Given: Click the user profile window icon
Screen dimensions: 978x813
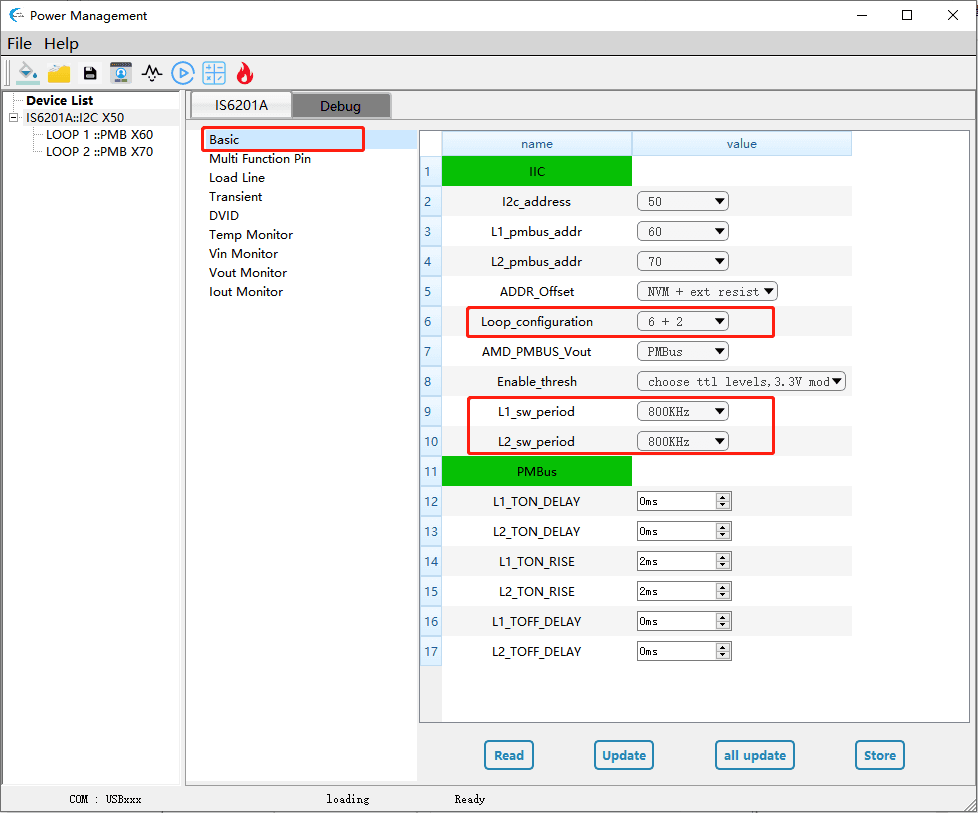Looking at the screenshot, I should tap(121, 73).
